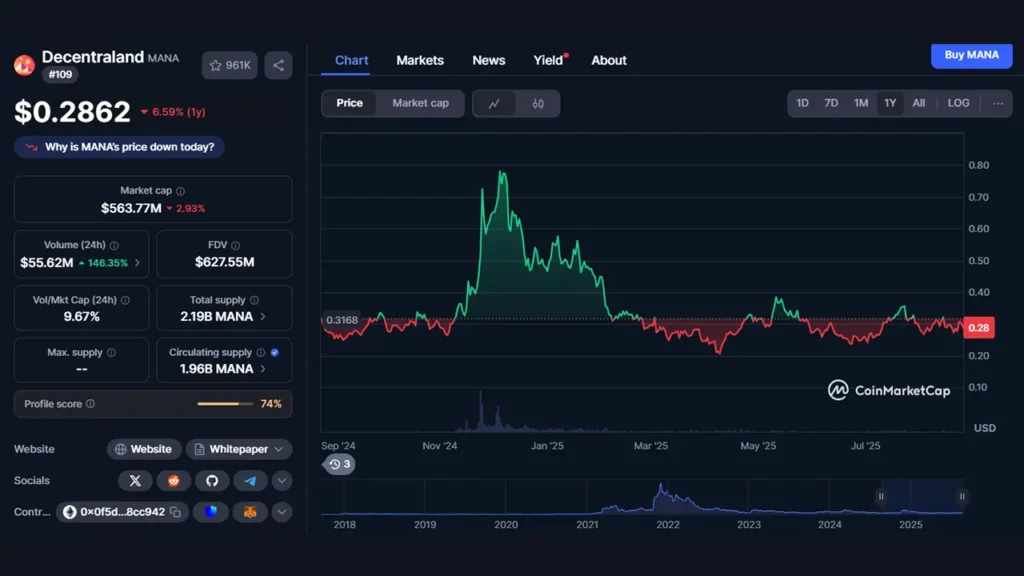Click the shield wallet icon beside contract

[x=211, y=512]
